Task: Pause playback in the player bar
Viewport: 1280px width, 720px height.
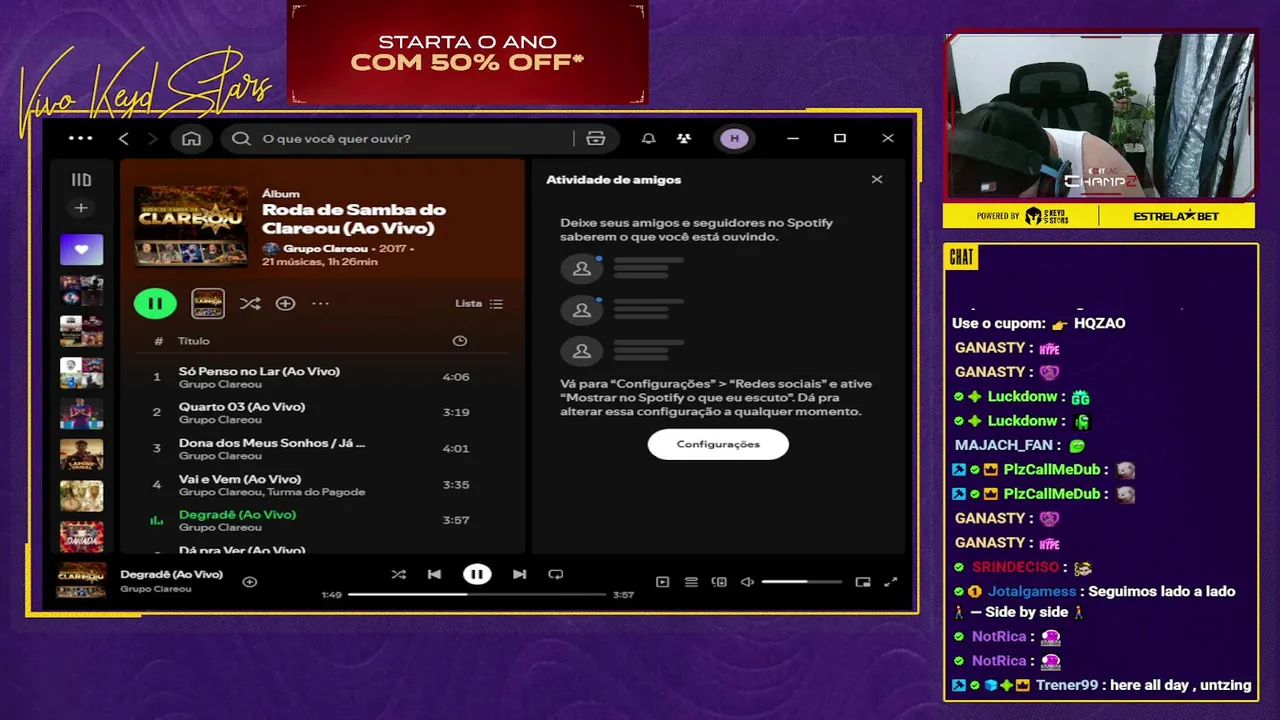Action: pyautogui.click(x=477, y=574)
